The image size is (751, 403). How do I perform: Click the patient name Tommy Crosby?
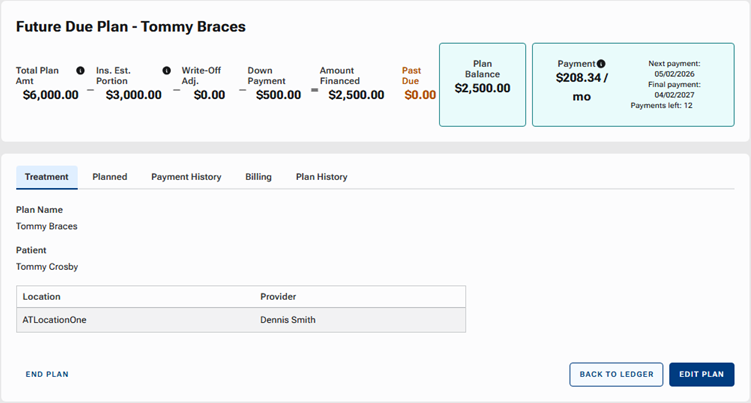coord(47,267)
